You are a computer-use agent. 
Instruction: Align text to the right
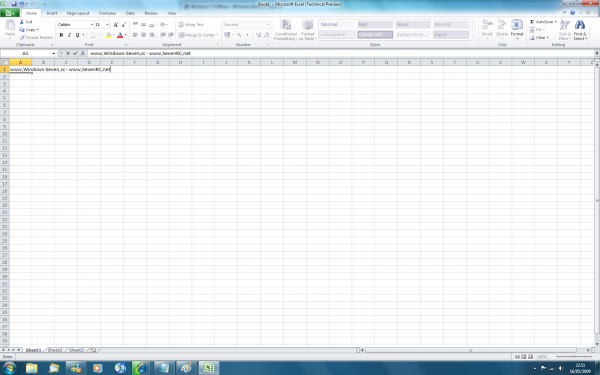coord(152,35)
